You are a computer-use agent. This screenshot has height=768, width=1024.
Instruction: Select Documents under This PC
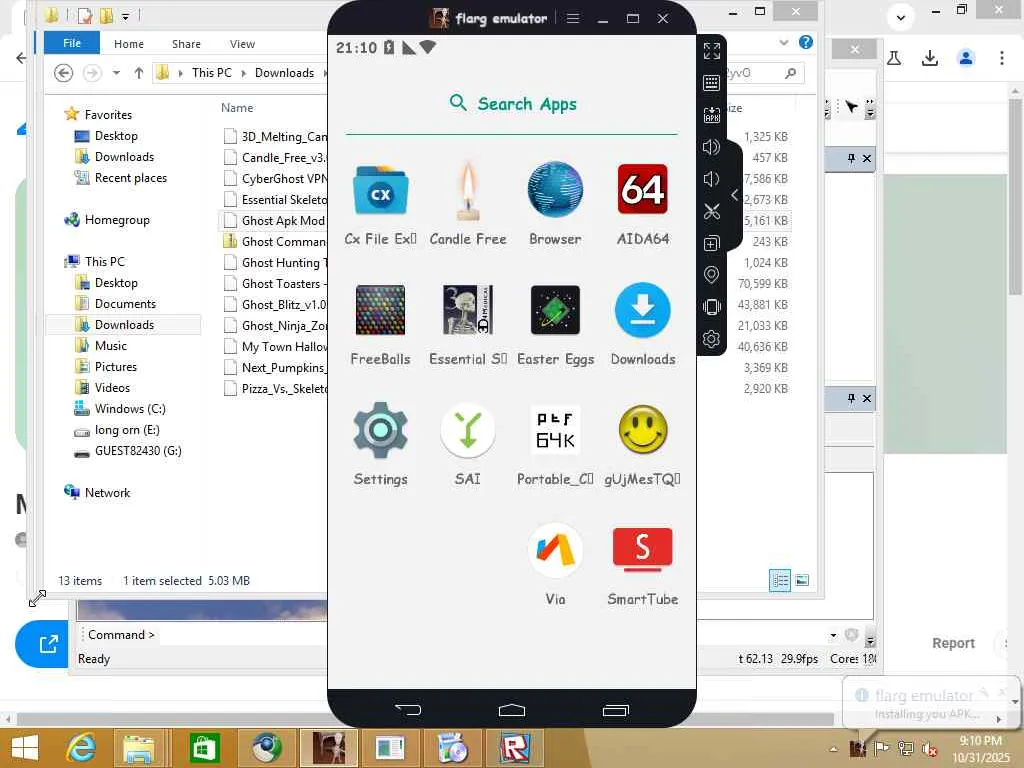[125, 304]
